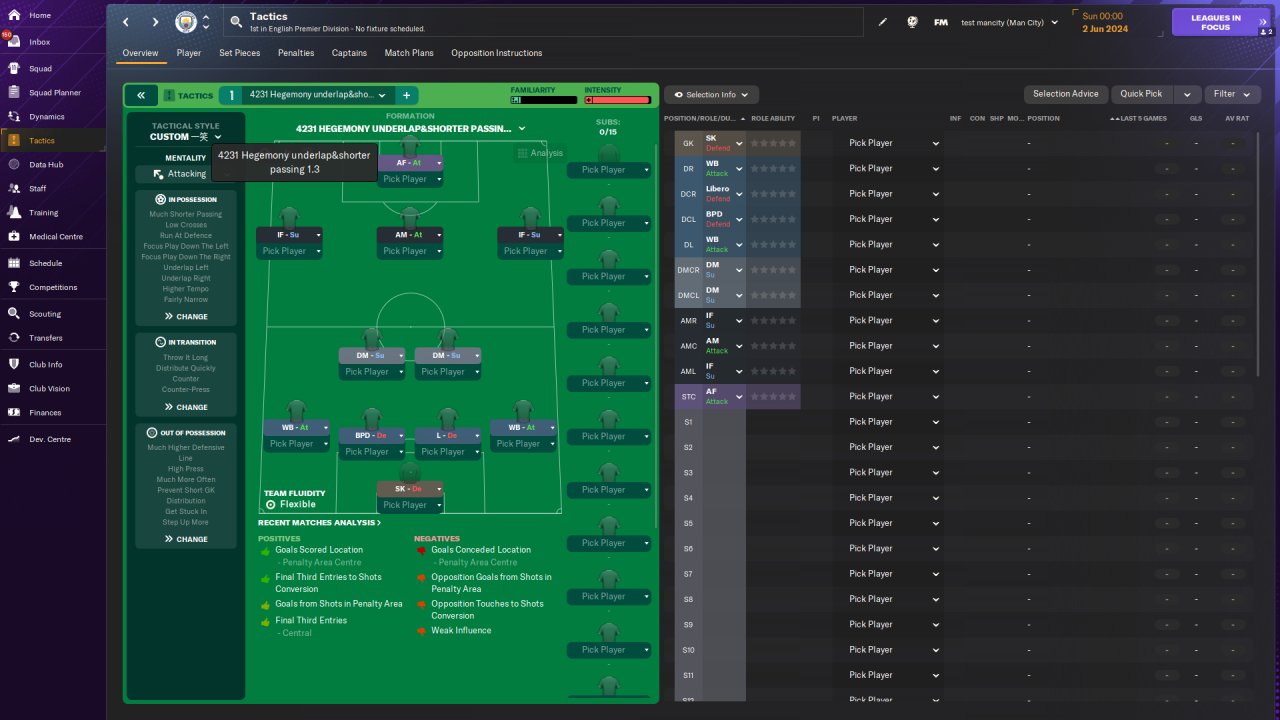This screenshot has width=1280, height=720.
Task: Open the SK - De goalkeeper role dropdown
Action: (410, 489)
